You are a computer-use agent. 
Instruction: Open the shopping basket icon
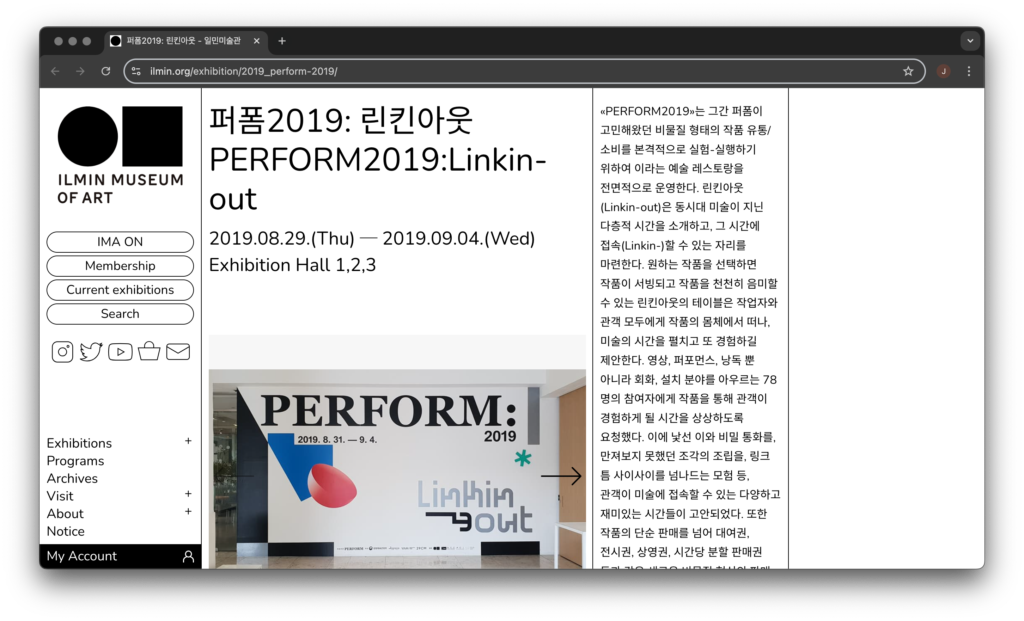(149, 351)
